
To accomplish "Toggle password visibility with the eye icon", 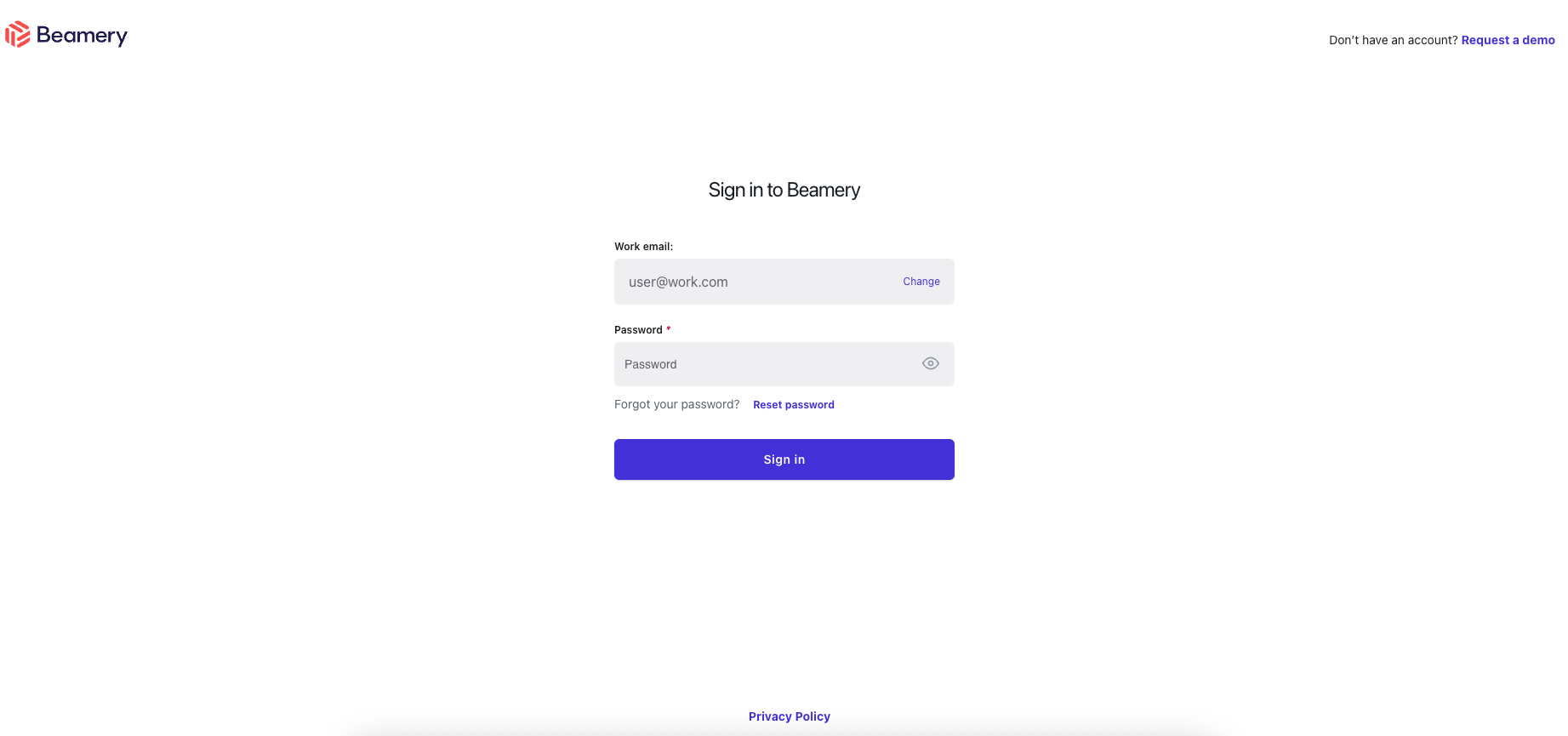I will point(931,363).
